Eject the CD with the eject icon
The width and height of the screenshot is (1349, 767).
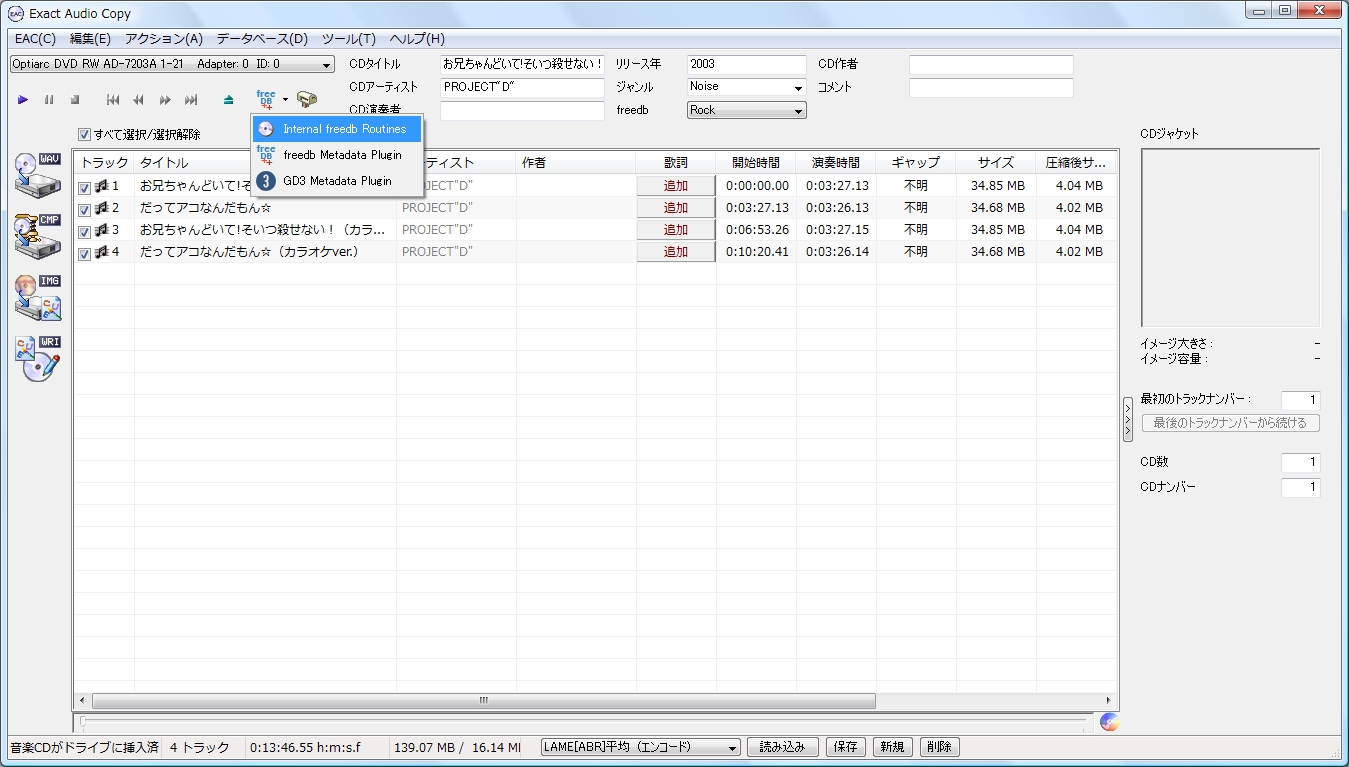tap(229, 100)
